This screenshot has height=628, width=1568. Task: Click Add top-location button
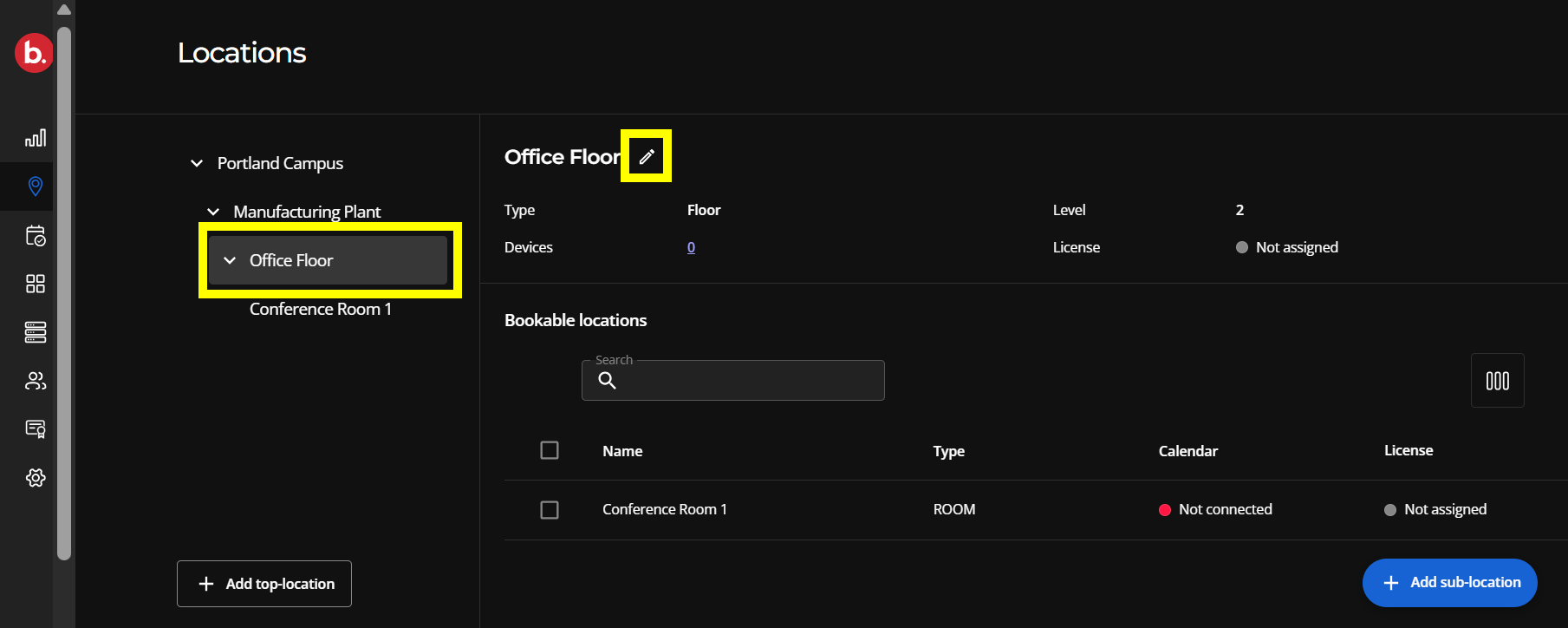pos(264,584)
